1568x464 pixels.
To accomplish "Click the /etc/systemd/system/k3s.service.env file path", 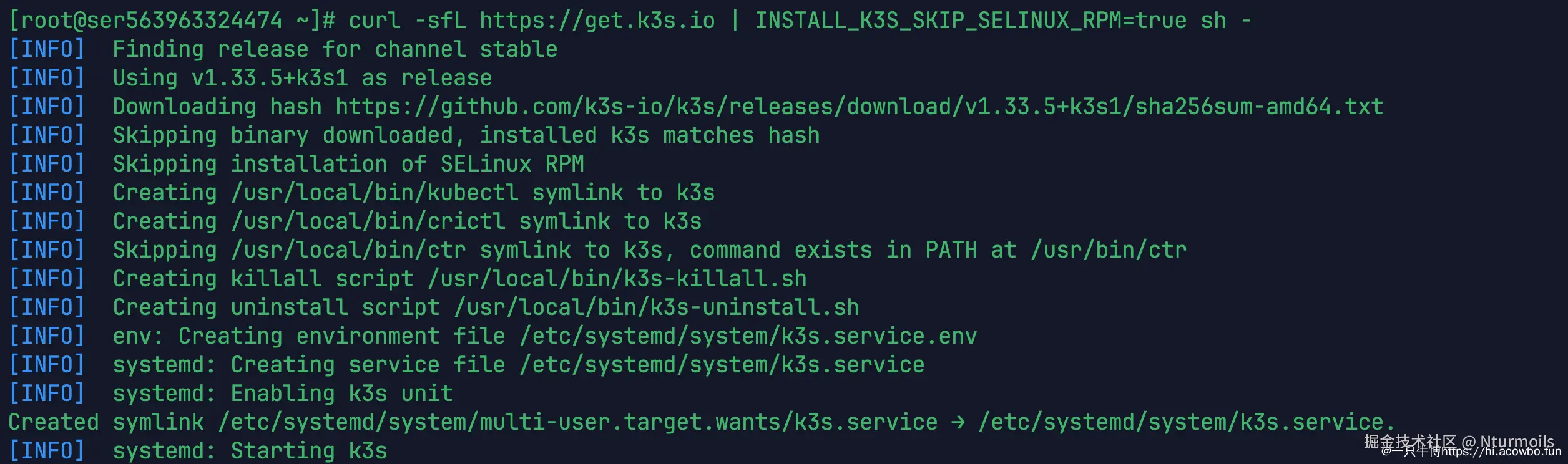I will pyautogui.click(x=748, y=336).
